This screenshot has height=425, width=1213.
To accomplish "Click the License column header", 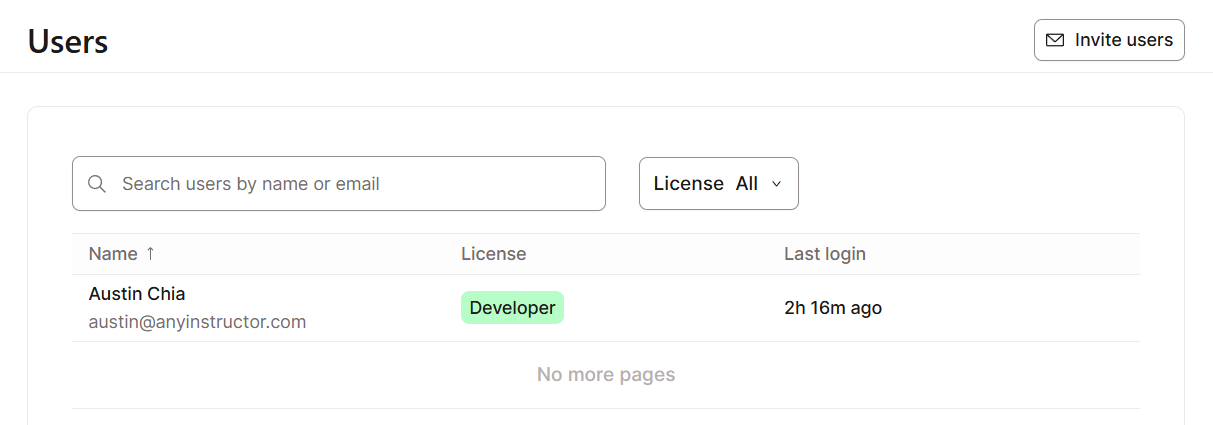I will (x=493, y=254).
